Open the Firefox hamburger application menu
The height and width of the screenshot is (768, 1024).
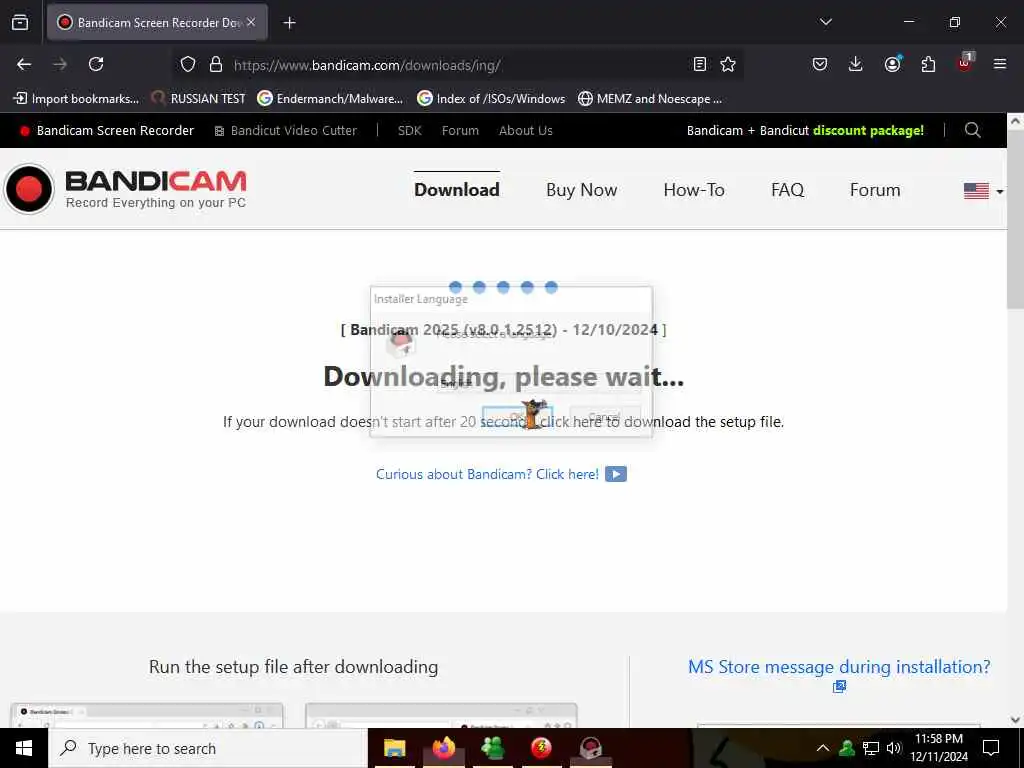tap(999, 64)
